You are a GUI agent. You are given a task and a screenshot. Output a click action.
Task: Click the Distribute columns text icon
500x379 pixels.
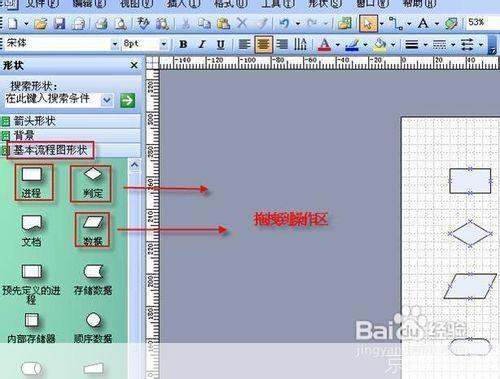[300, 44]
